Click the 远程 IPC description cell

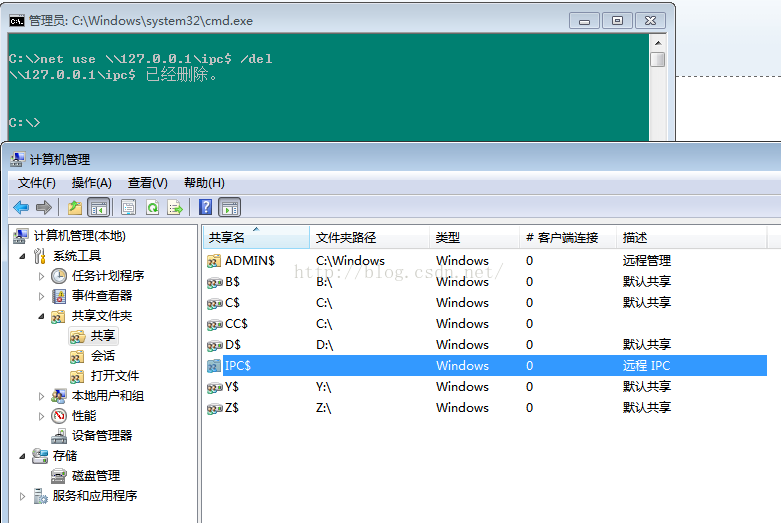646,366
